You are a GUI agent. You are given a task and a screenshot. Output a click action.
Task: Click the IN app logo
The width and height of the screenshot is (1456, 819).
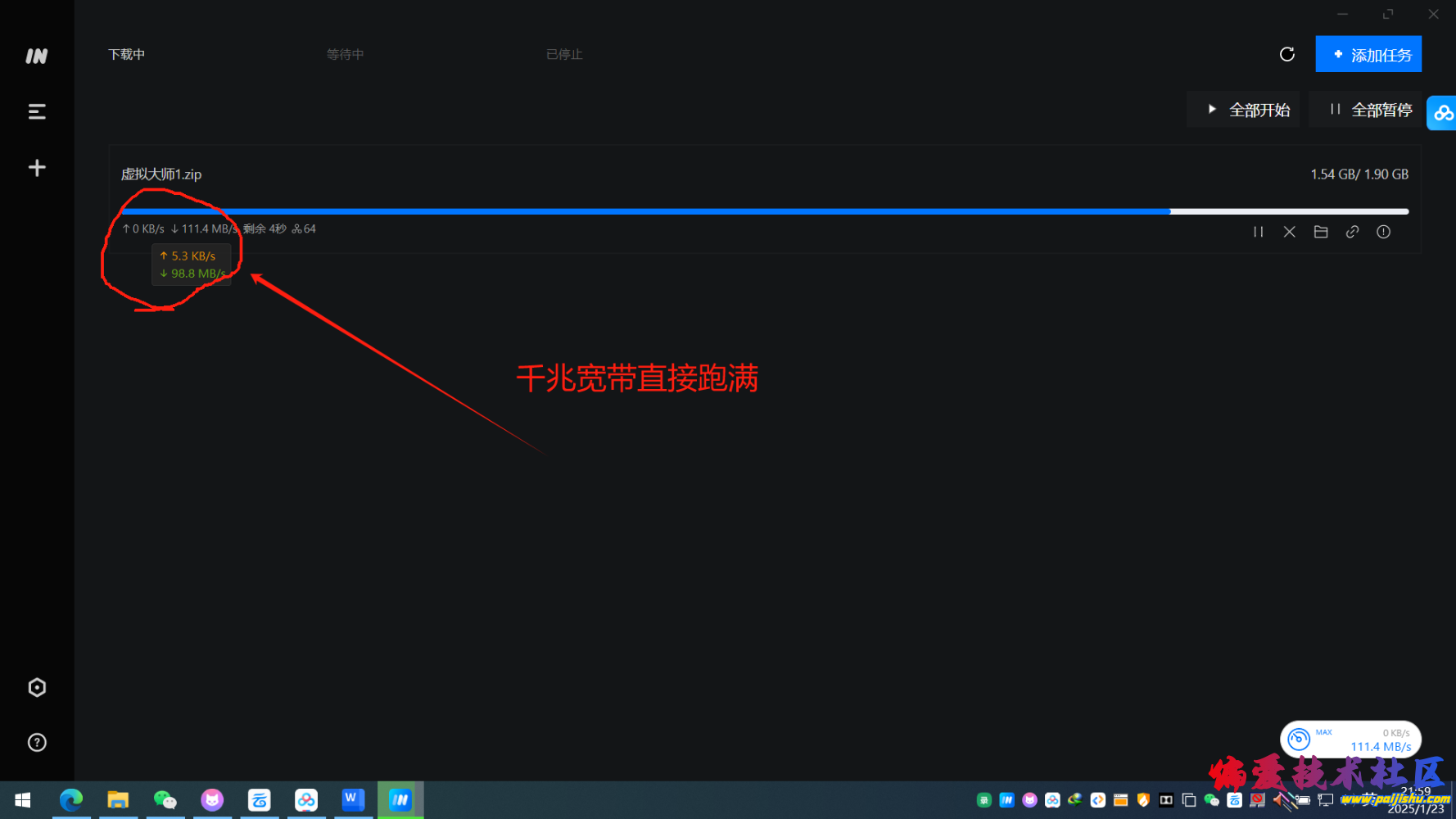point(37,56)
